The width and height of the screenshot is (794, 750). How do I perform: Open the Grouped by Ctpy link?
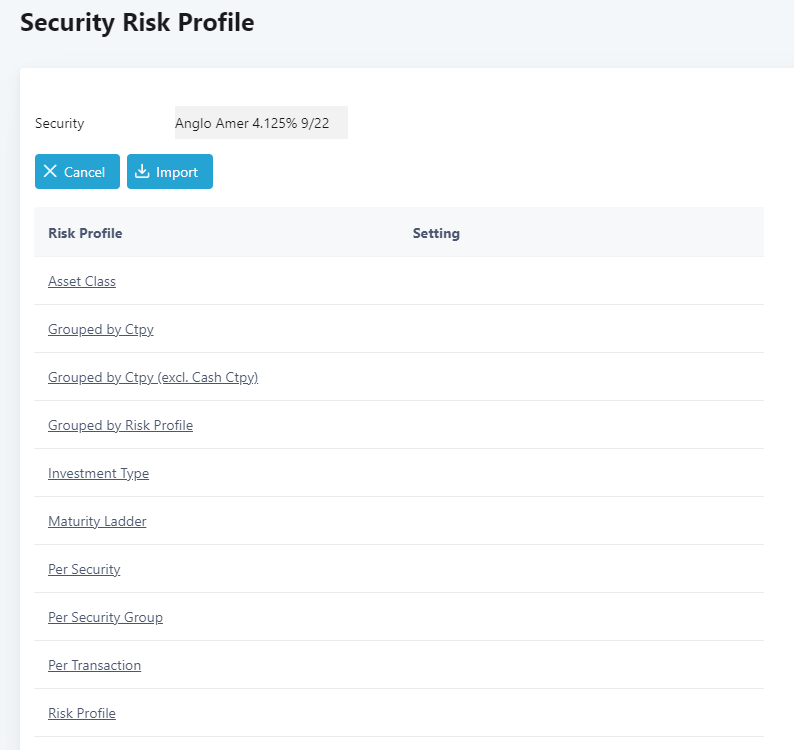coord(101,329)
